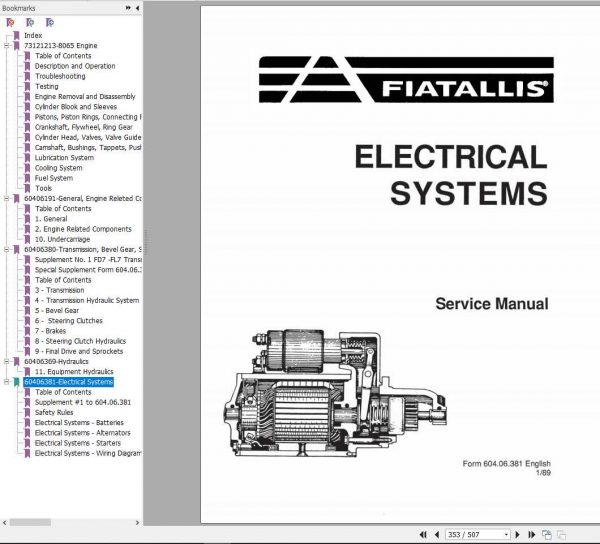Open Electrical Systems - Alternators bookmark
This screenshot has height=544, width=600.
click(x=83, y=433)
